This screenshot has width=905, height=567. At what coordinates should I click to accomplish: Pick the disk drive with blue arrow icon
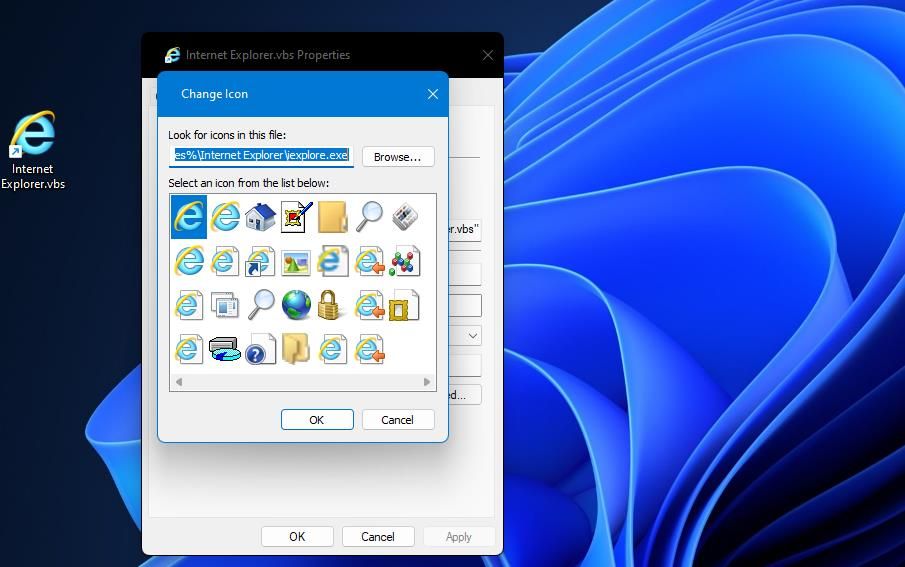(x=225, y=349)
